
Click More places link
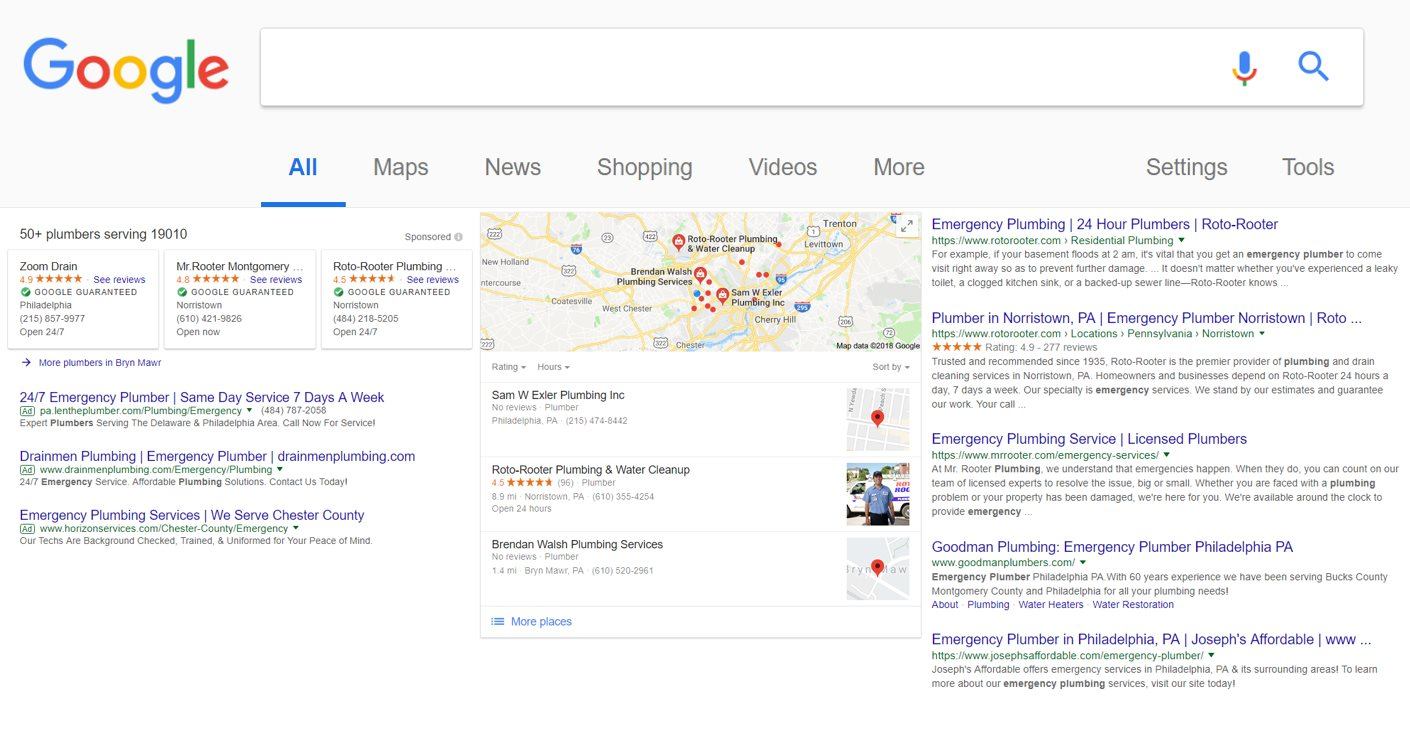pos(541,622)
